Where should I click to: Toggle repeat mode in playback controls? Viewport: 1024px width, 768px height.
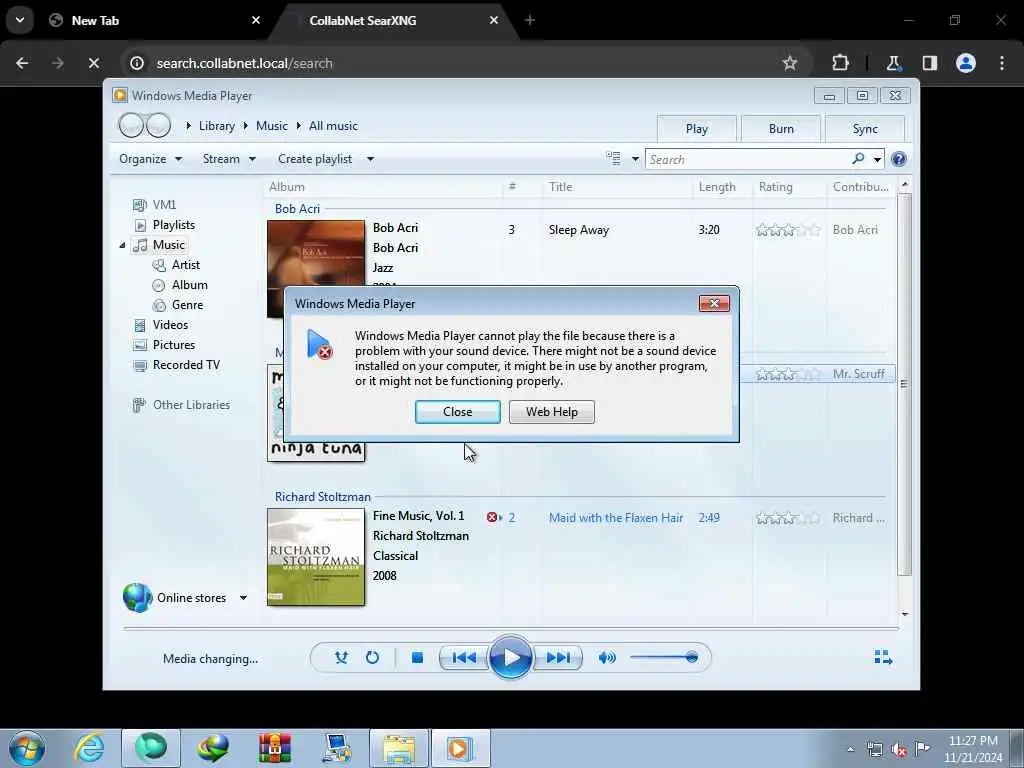coord(372,658)
